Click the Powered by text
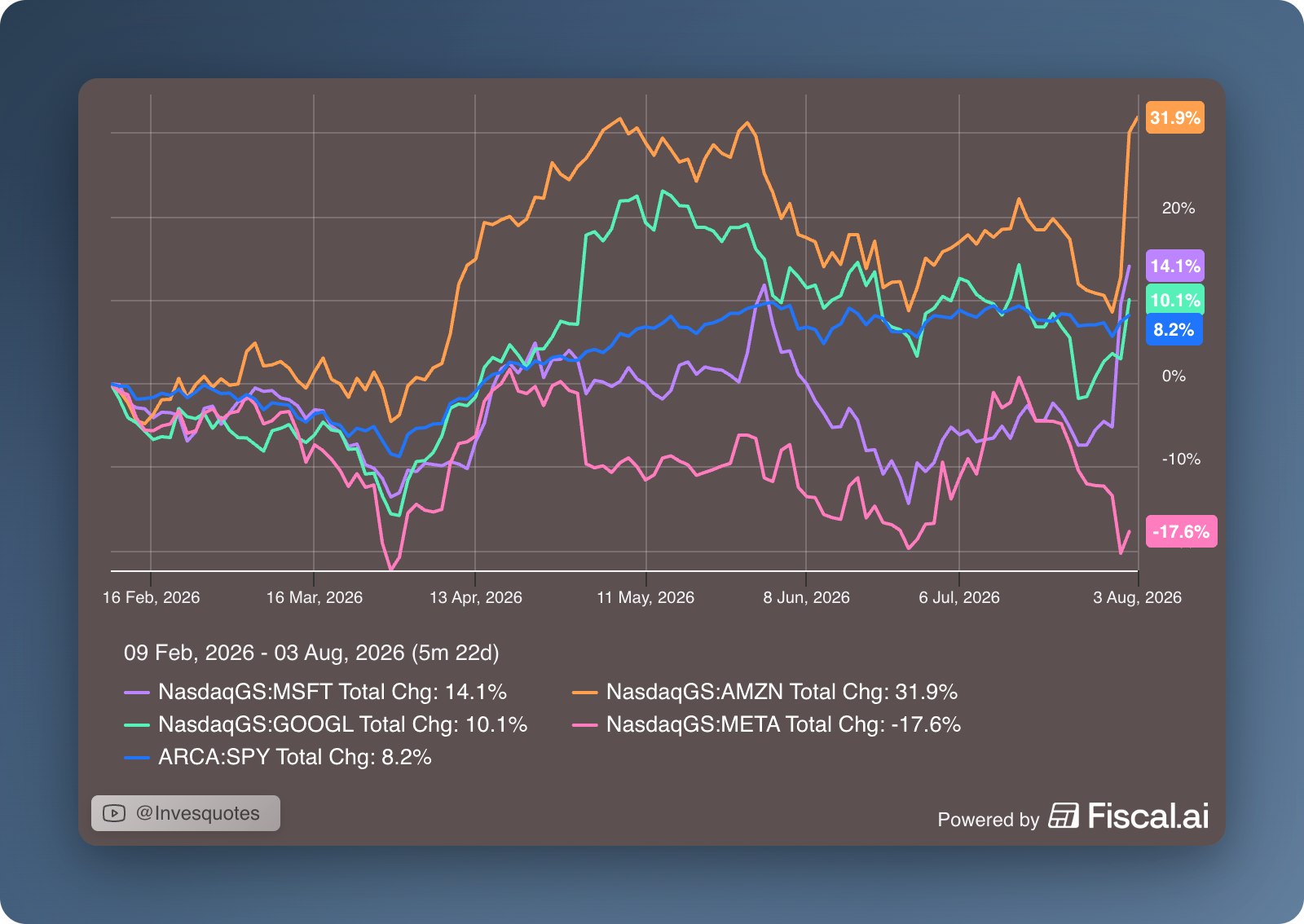 pos(989,820)
